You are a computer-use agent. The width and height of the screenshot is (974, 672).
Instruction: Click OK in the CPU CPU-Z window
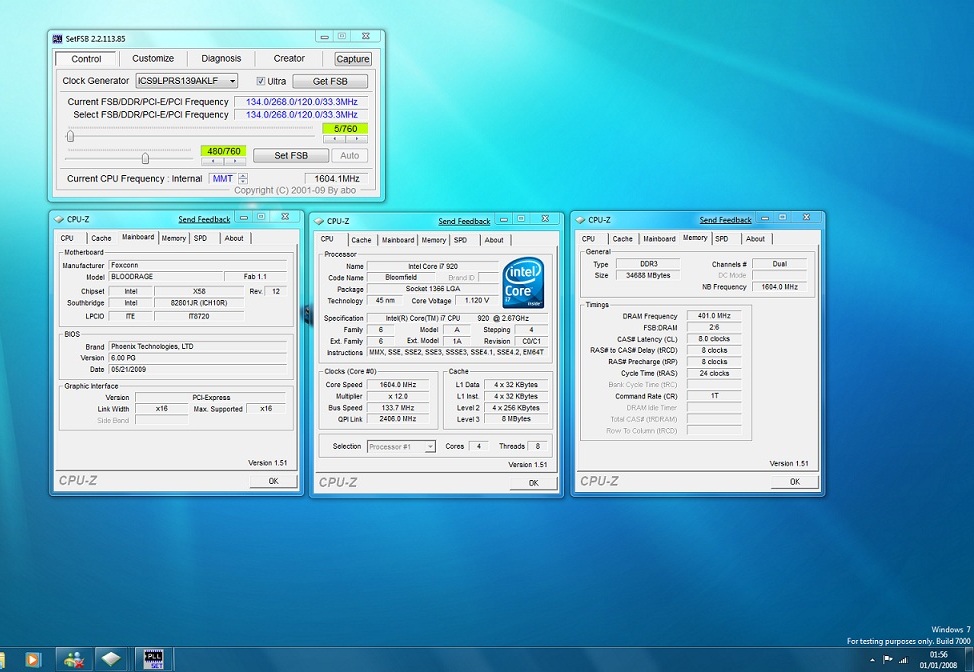tap(534, 483)
